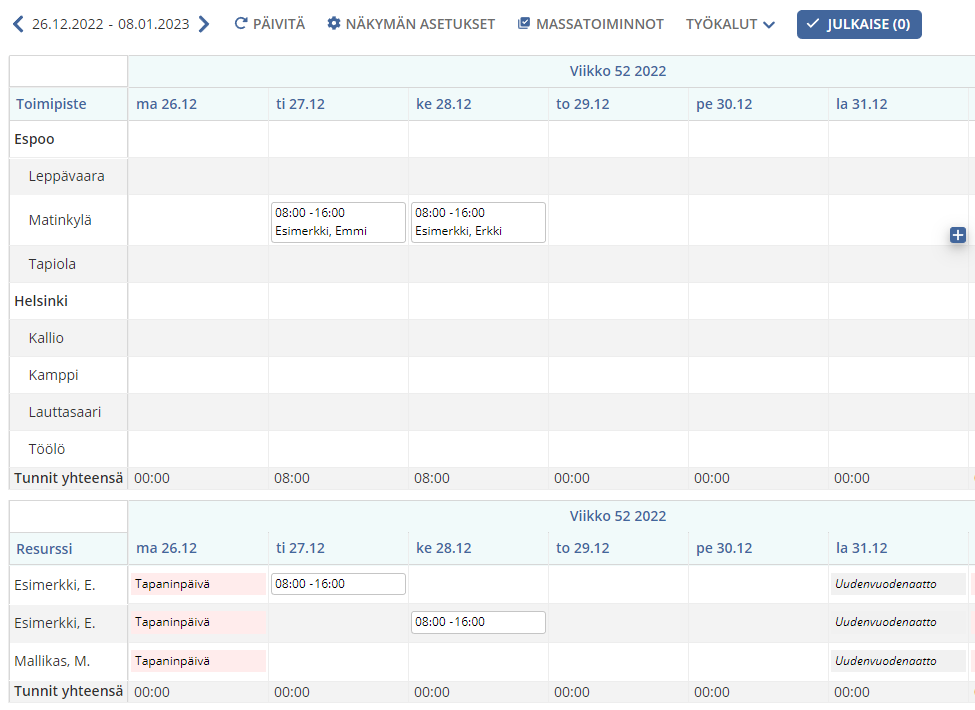Image resolution: width=975 pixels, height=710 pixels.
Task: Click the Toimipiste column header
Action: point(51,104)
